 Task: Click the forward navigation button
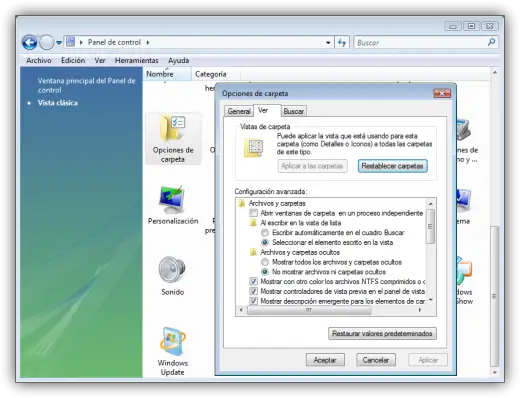46,42
